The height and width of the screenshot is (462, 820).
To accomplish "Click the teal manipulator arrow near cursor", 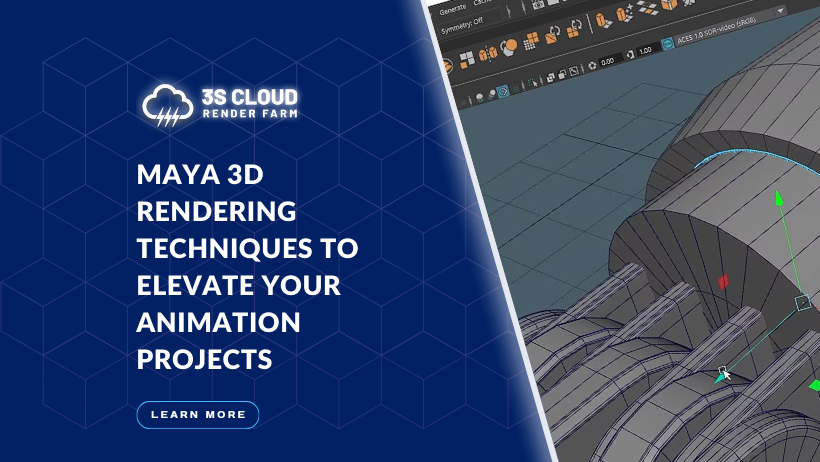I will [x=719, y=378].
